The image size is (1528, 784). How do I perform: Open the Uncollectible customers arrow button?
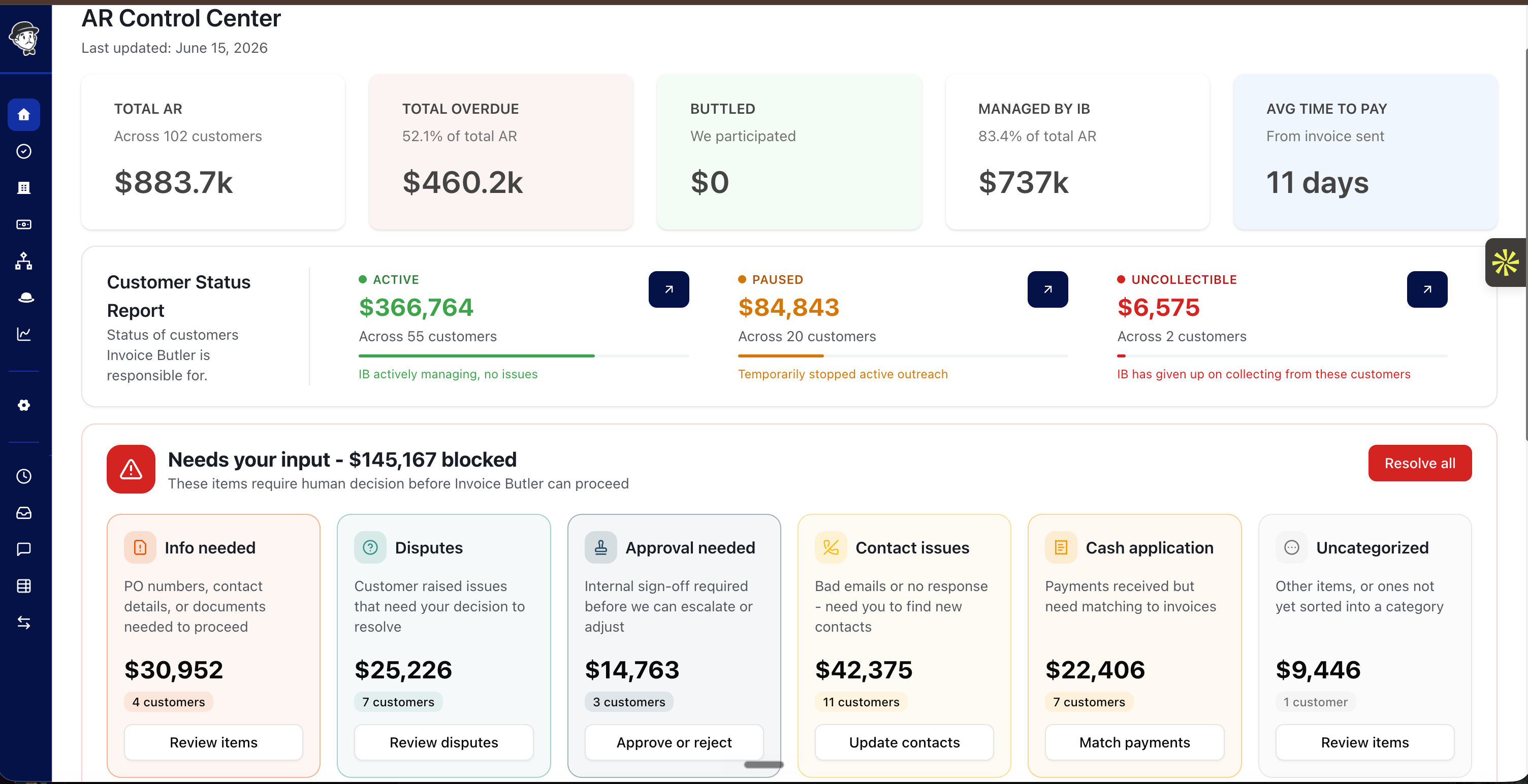(1426, 289)
